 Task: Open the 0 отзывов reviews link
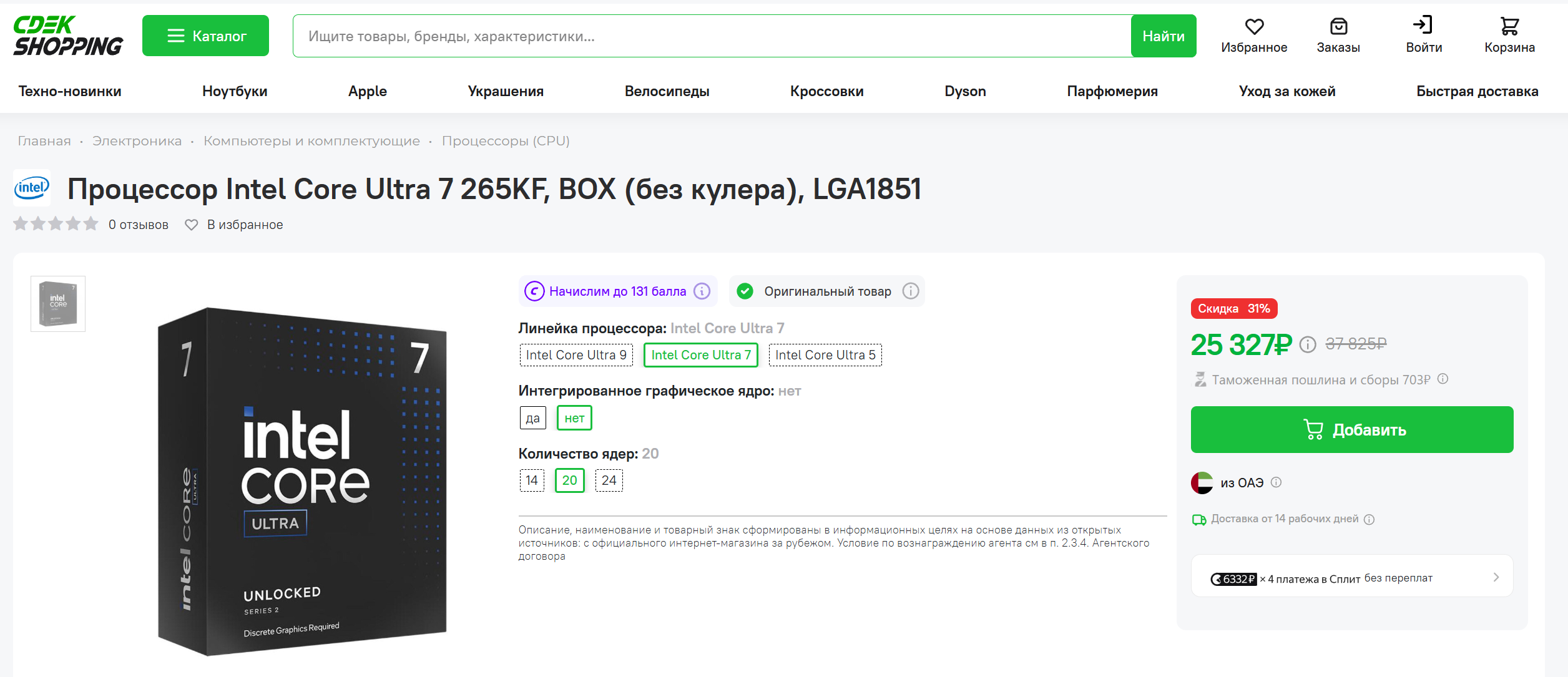coord(139,225)
